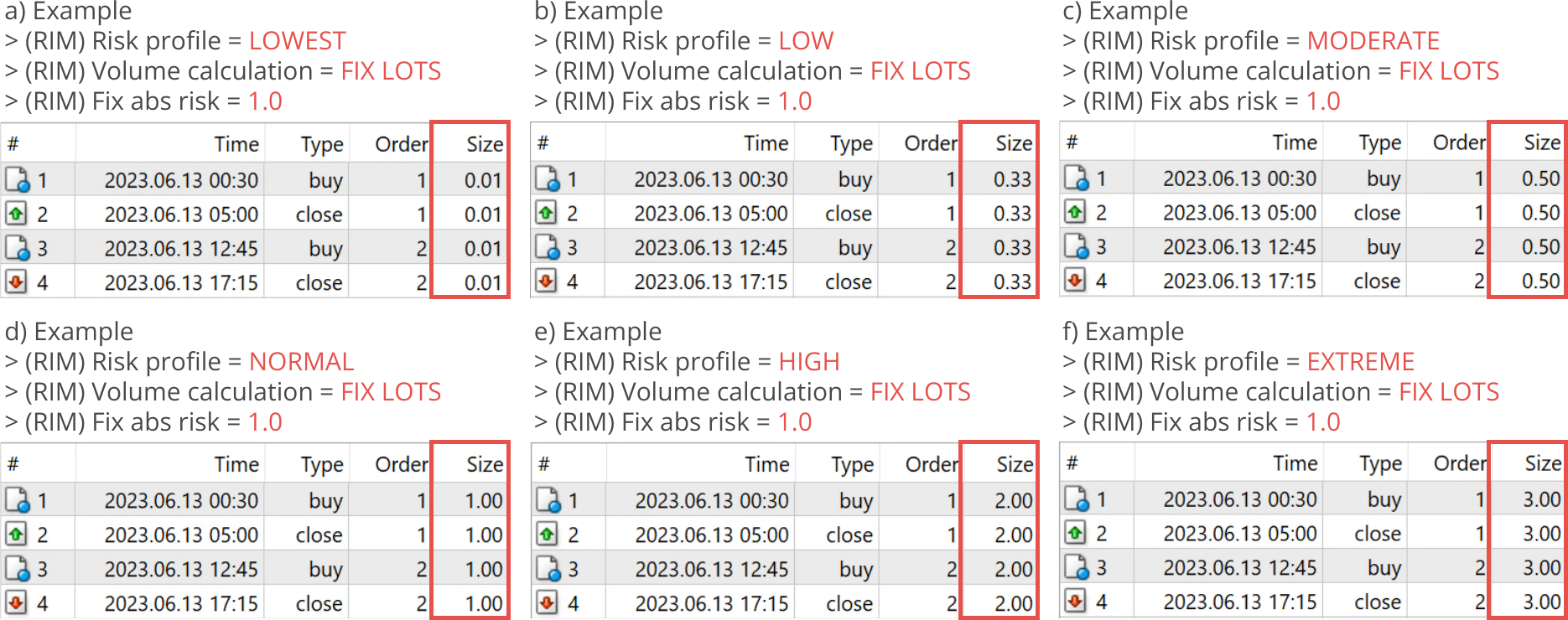Click the green up-arrow close icon in the MODERATE table

[1075, 212]
